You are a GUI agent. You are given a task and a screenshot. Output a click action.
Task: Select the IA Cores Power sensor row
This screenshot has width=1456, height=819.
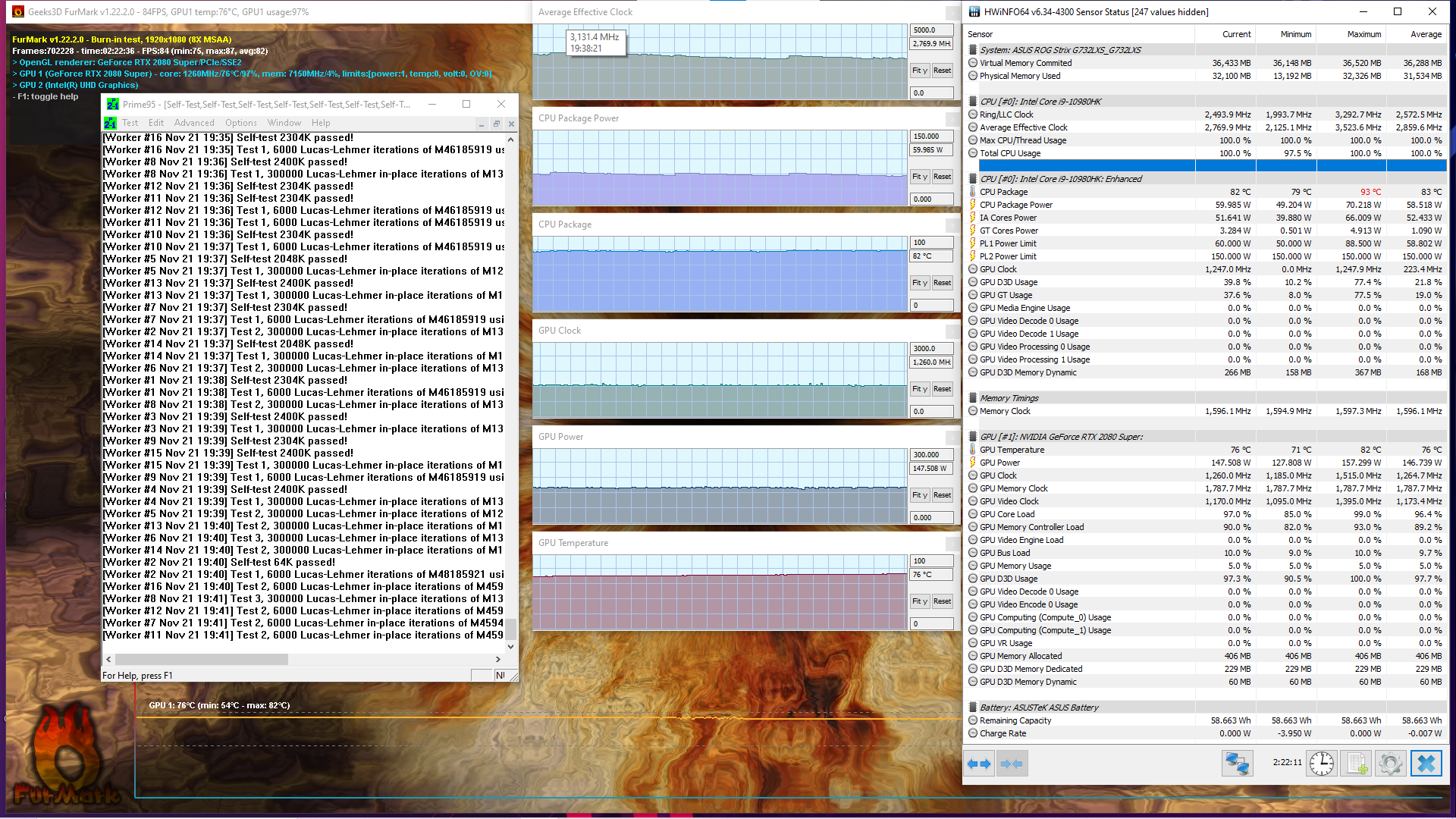1206,218
